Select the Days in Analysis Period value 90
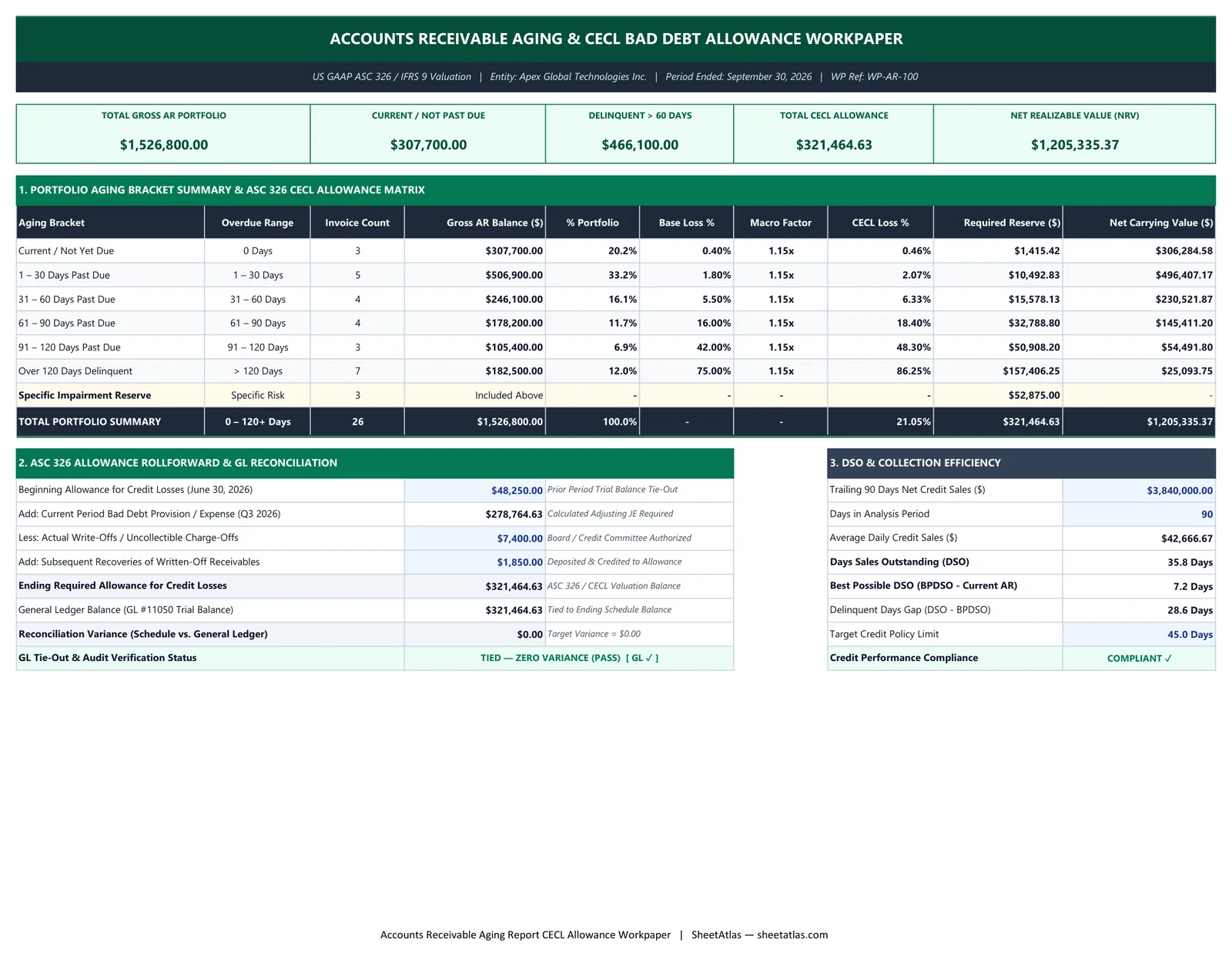Image resolution: width=1232 pixels, height=956 pixels. coord(1139,514)
